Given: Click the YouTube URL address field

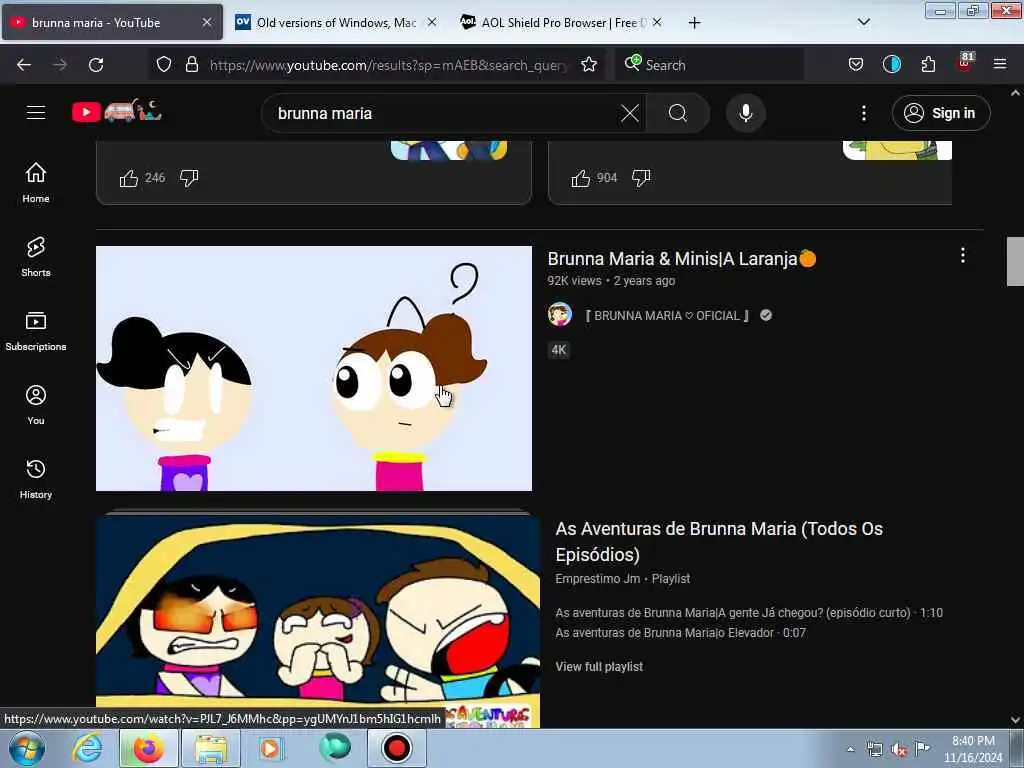Looking at the screenshot, I should pos(389,65).
